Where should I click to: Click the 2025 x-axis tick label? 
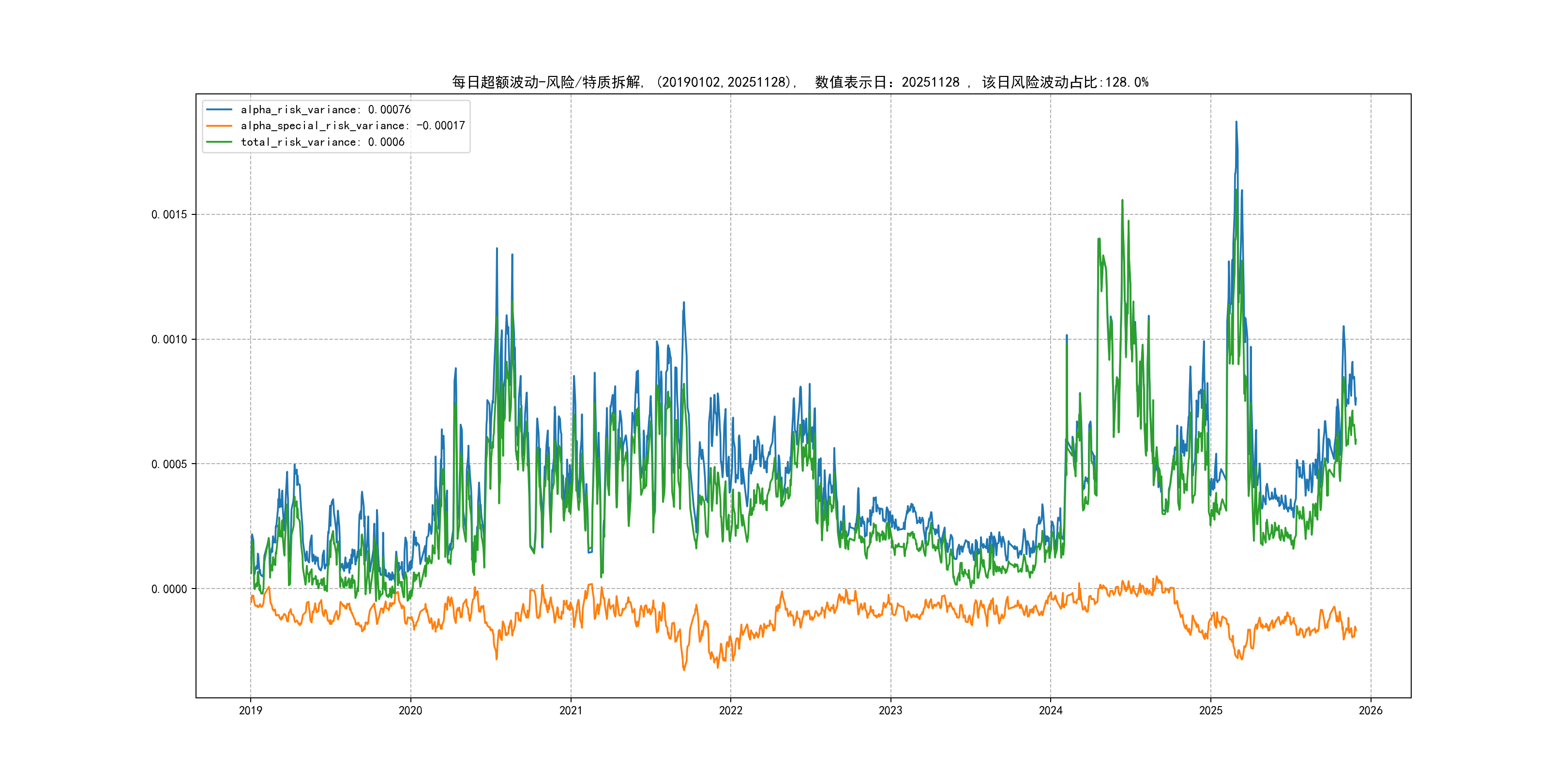tap(1211, 710)
